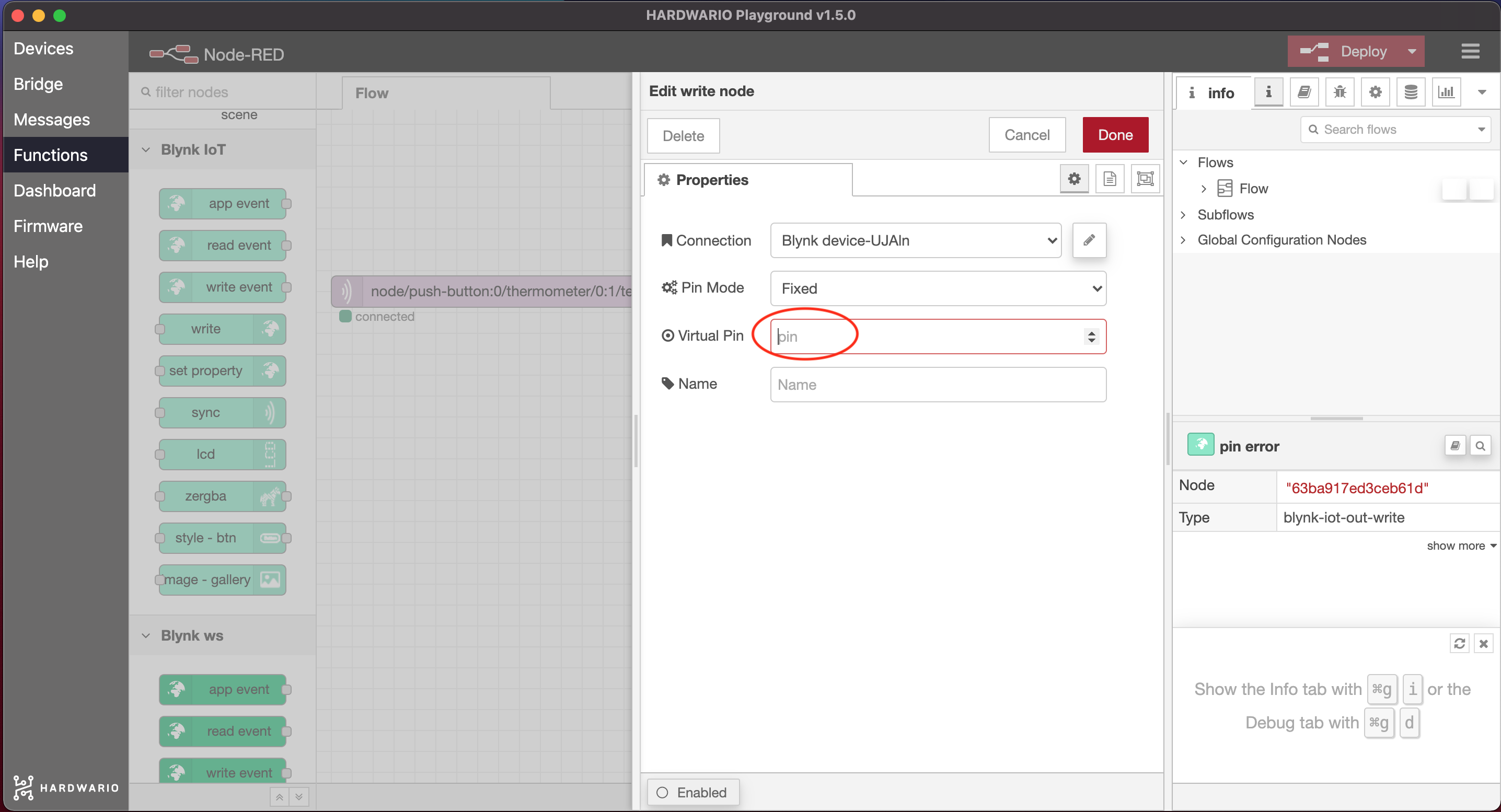Refresh the tips panel
The image size is (1501, 812).
[1459, 643]
